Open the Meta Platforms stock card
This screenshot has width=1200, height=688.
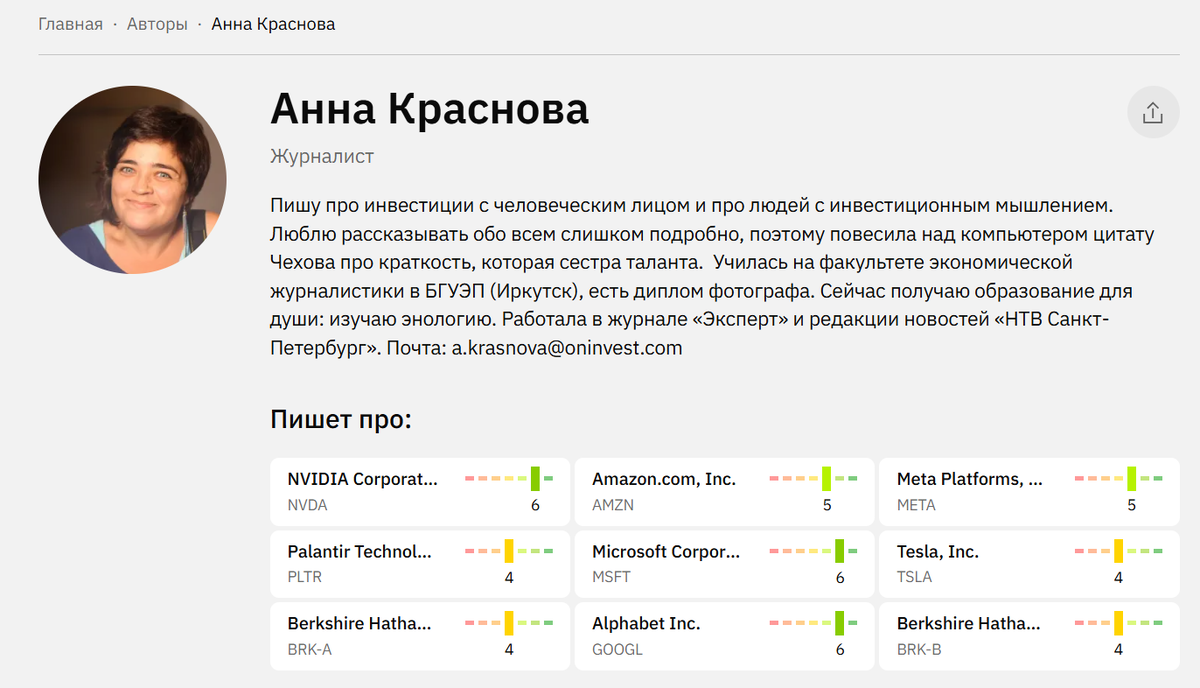pyautogui.click(x=1029, y=491)
